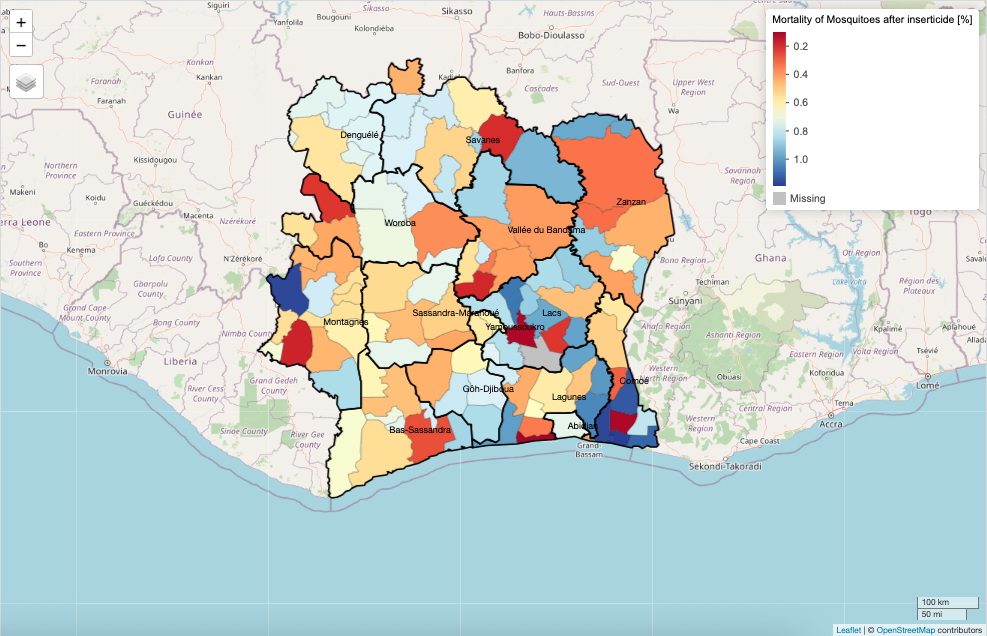987x636 pixels.
Task: Click the Denguélé region label
Action: pyautogui.click(x=359, y=134)
